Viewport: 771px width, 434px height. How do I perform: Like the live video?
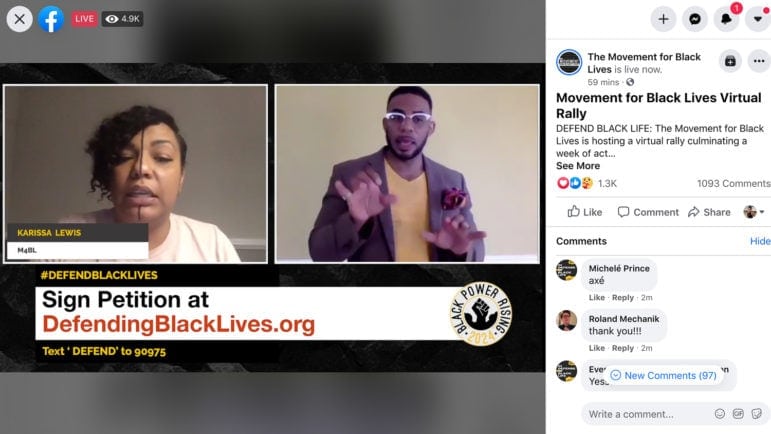[585, 212]
